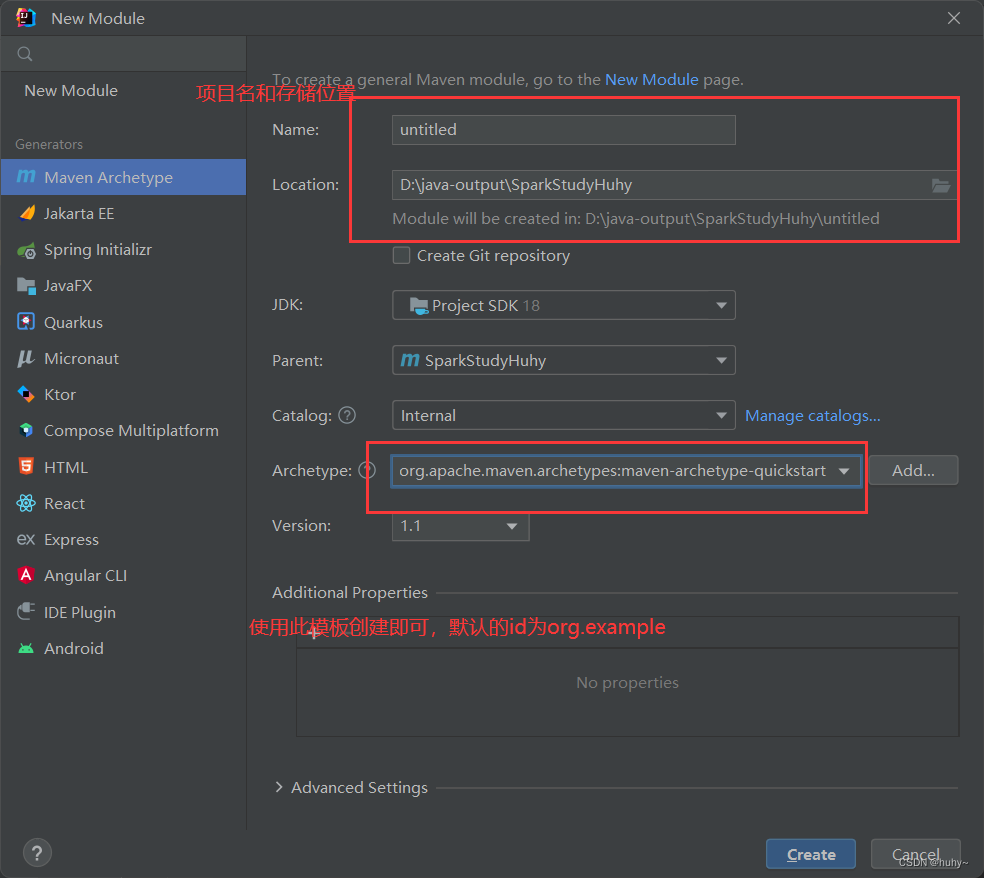The height and width of the screenshot is (878, 984).
Task: Select Jakarta EE generator
Action: (x=123, y=213)
